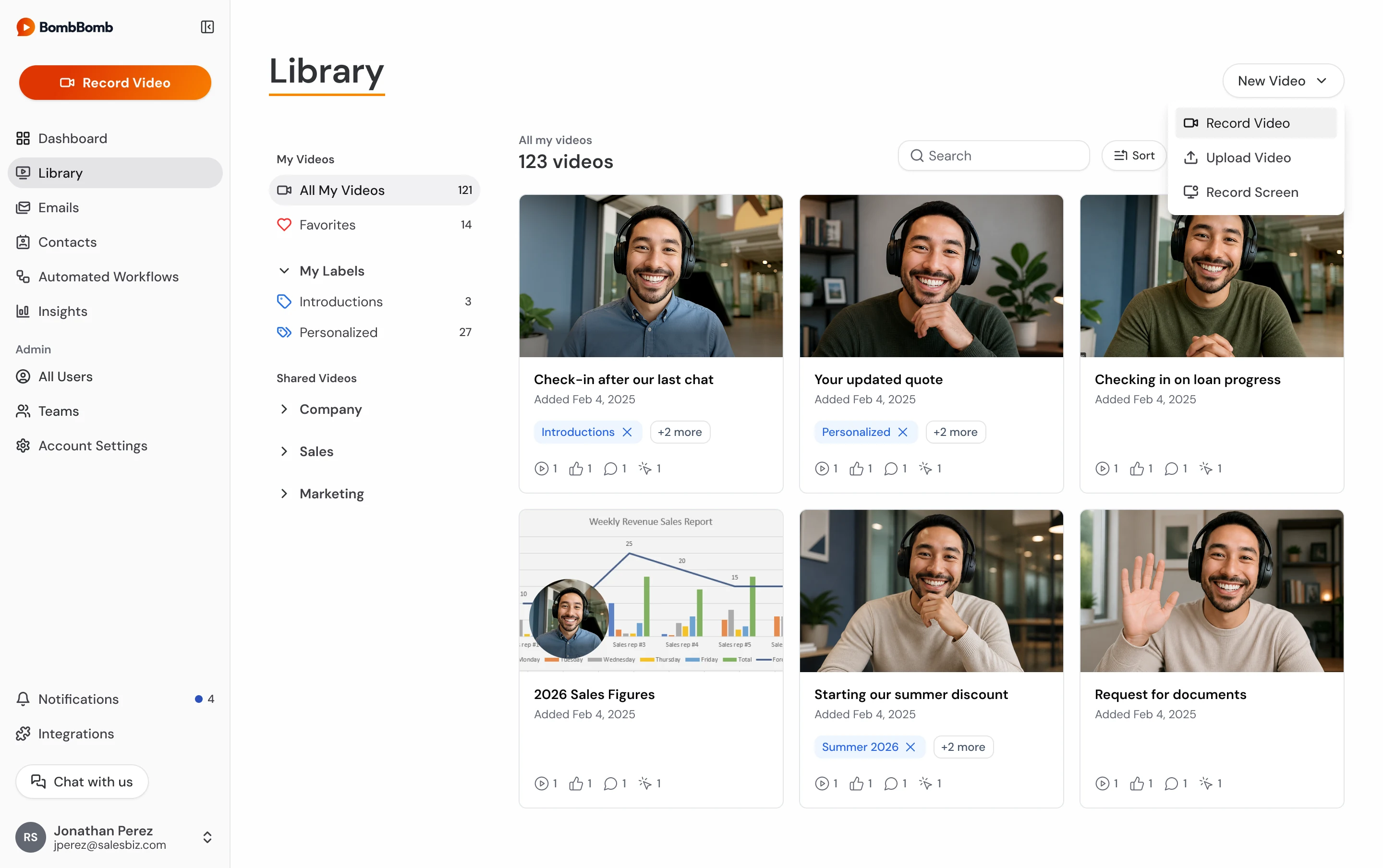Click the BombBomb logo
1383x868 pixels.
64,27
